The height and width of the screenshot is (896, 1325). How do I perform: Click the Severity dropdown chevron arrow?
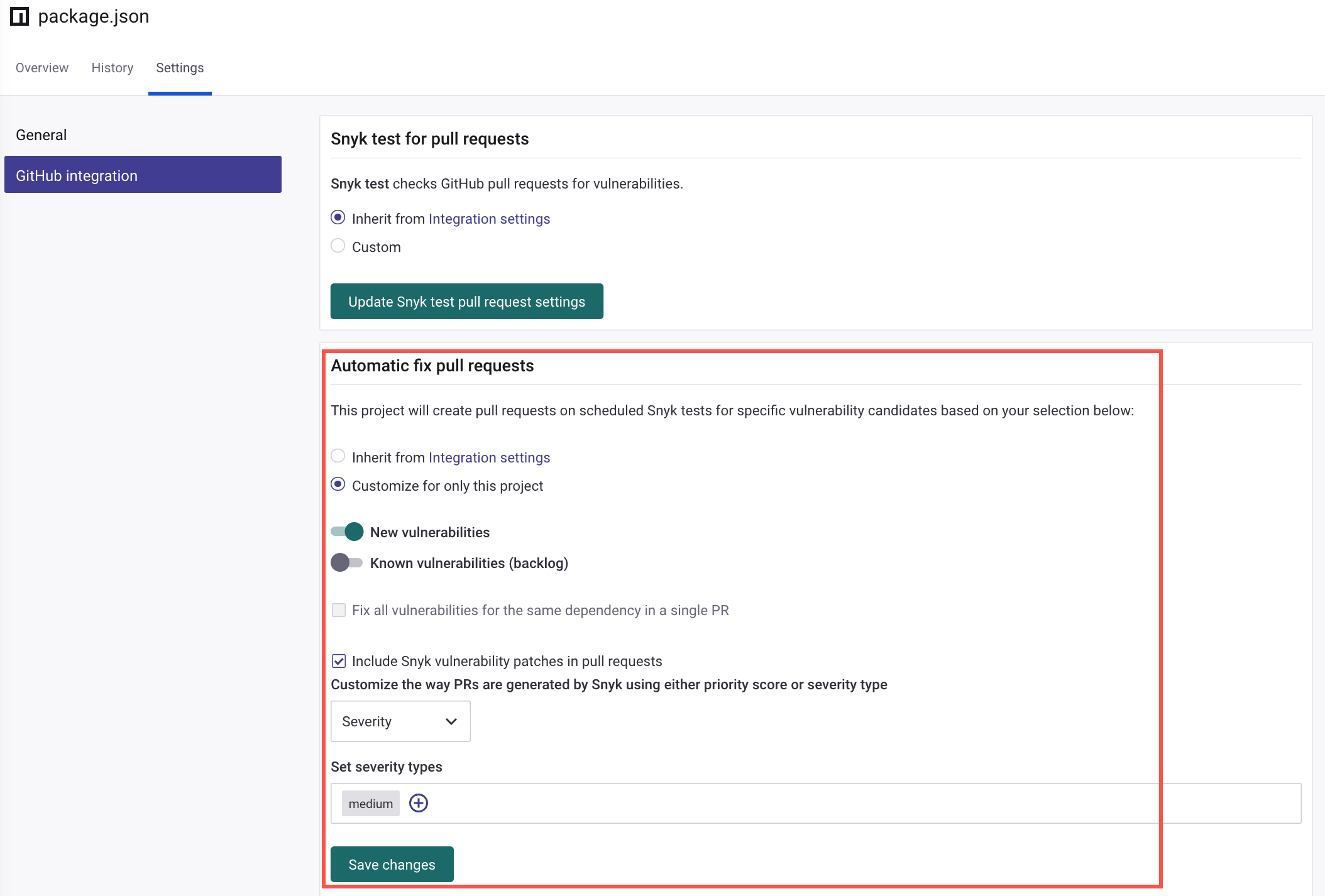pyautogui.click(x=451, y=721)
